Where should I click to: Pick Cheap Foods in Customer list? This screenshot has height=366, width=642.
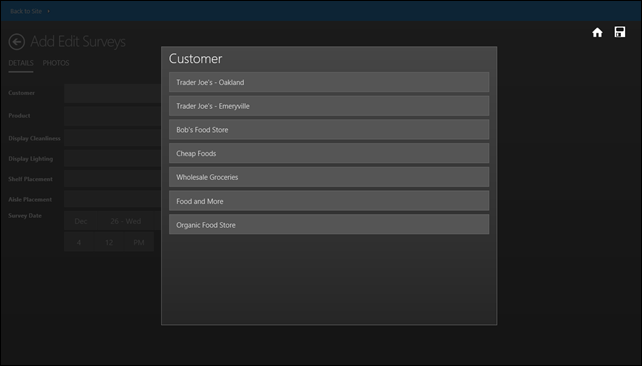click(x=329, y=154)
